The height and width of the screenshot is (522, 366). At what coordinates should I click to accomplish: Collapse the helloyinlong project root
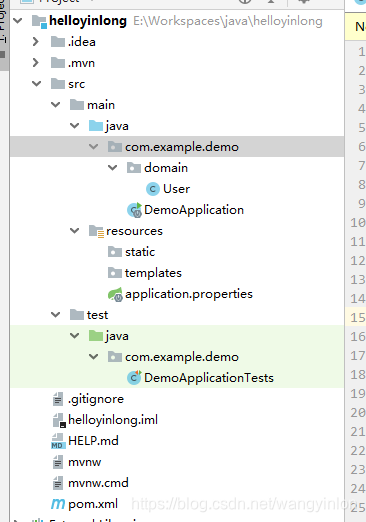pos(17,21)
